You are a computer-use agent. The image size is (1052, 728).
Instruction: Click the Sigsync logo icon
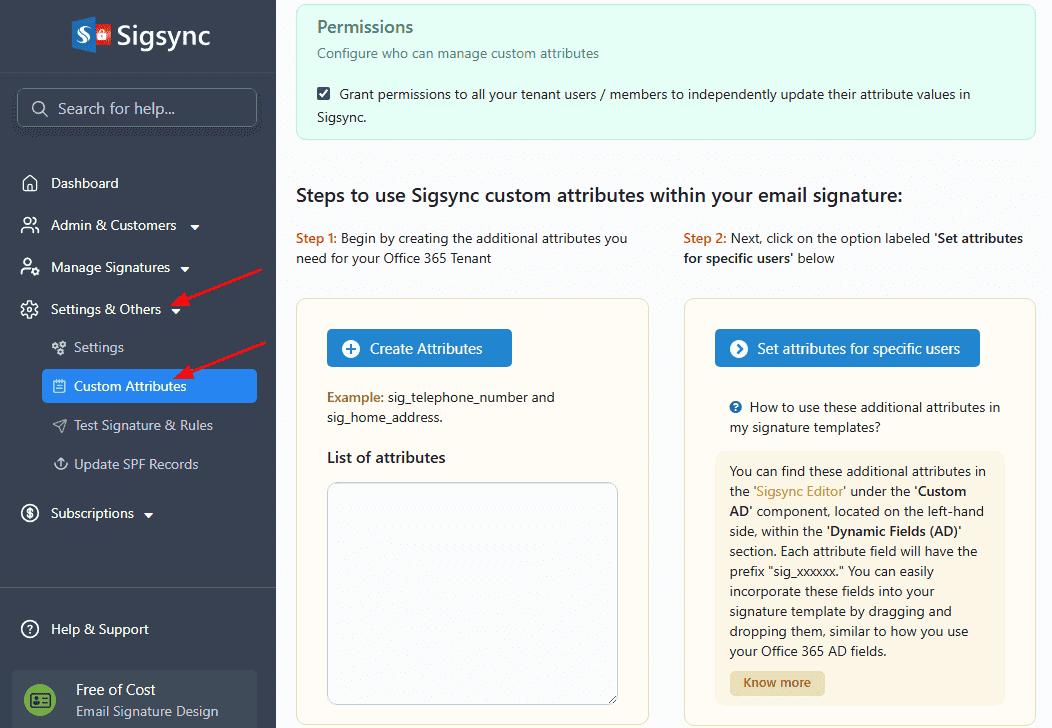pos(90,36)
